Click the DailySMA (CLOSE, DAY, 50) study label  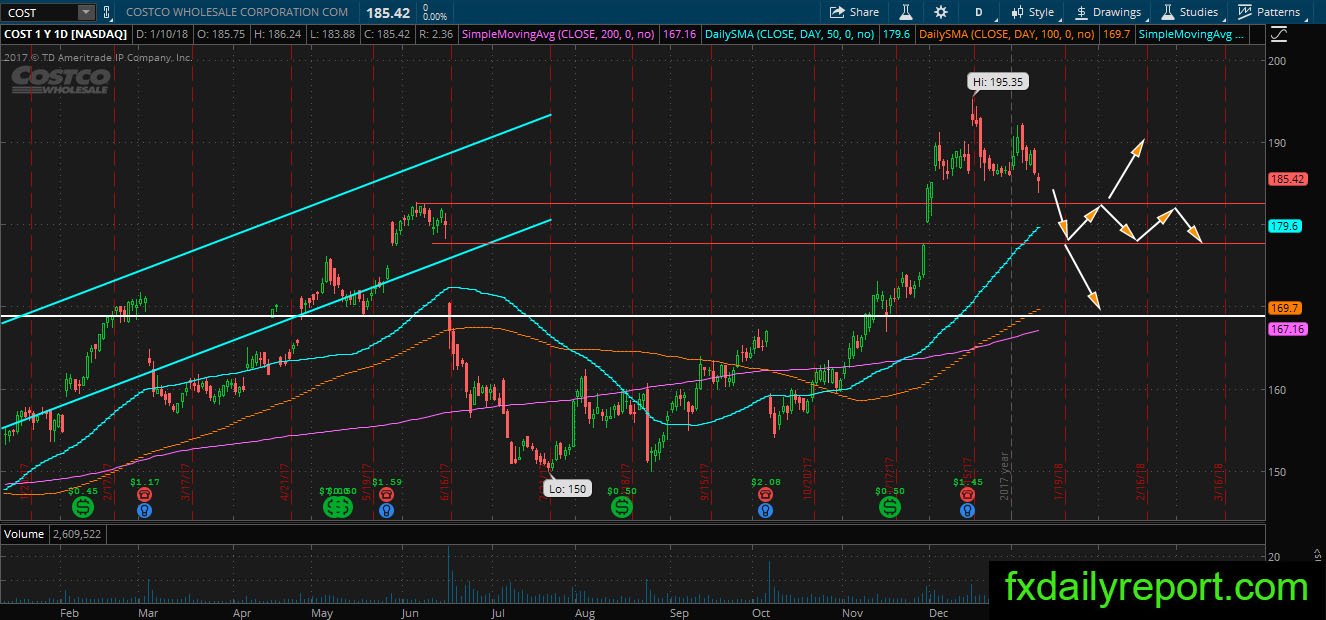[x=790, y=34]
